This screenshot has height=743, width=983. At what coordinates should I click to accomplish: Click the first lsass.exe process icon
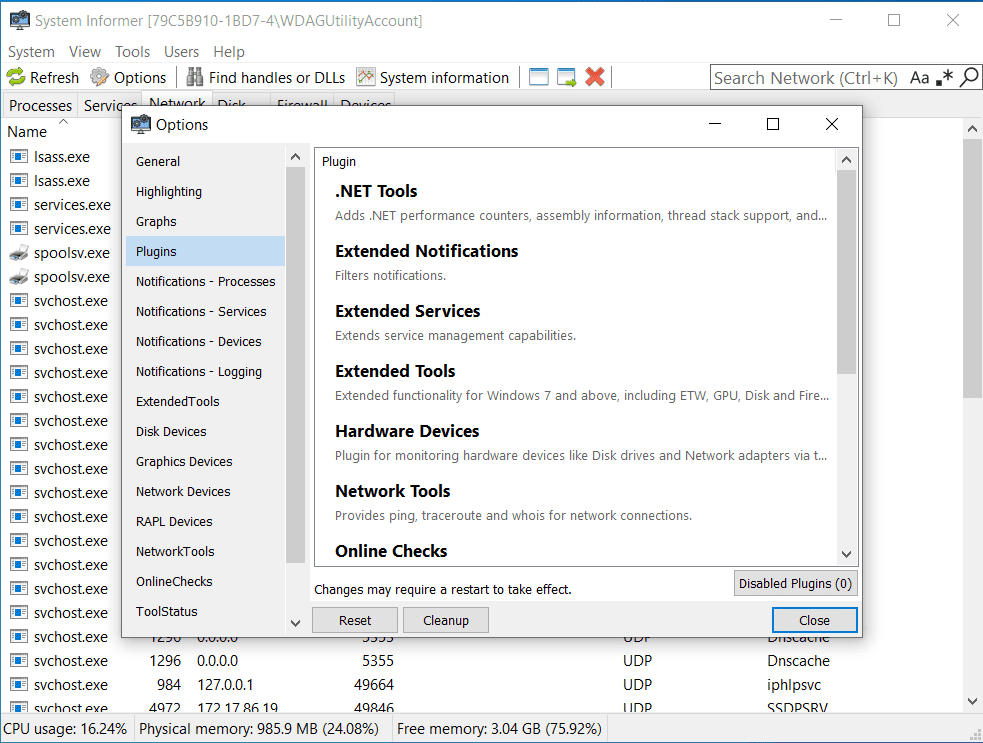[19, 156]
